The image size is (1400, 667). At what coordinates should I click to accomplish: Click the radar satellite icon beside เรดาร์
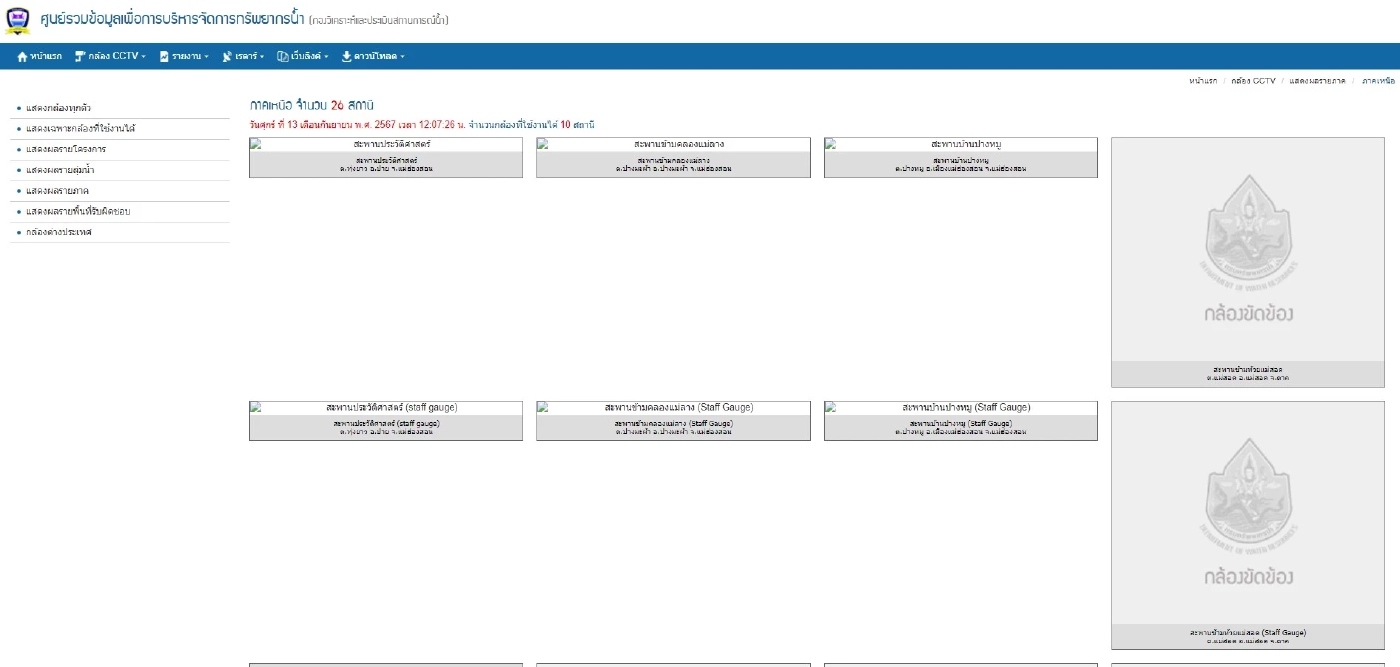(x=227, y=57)
